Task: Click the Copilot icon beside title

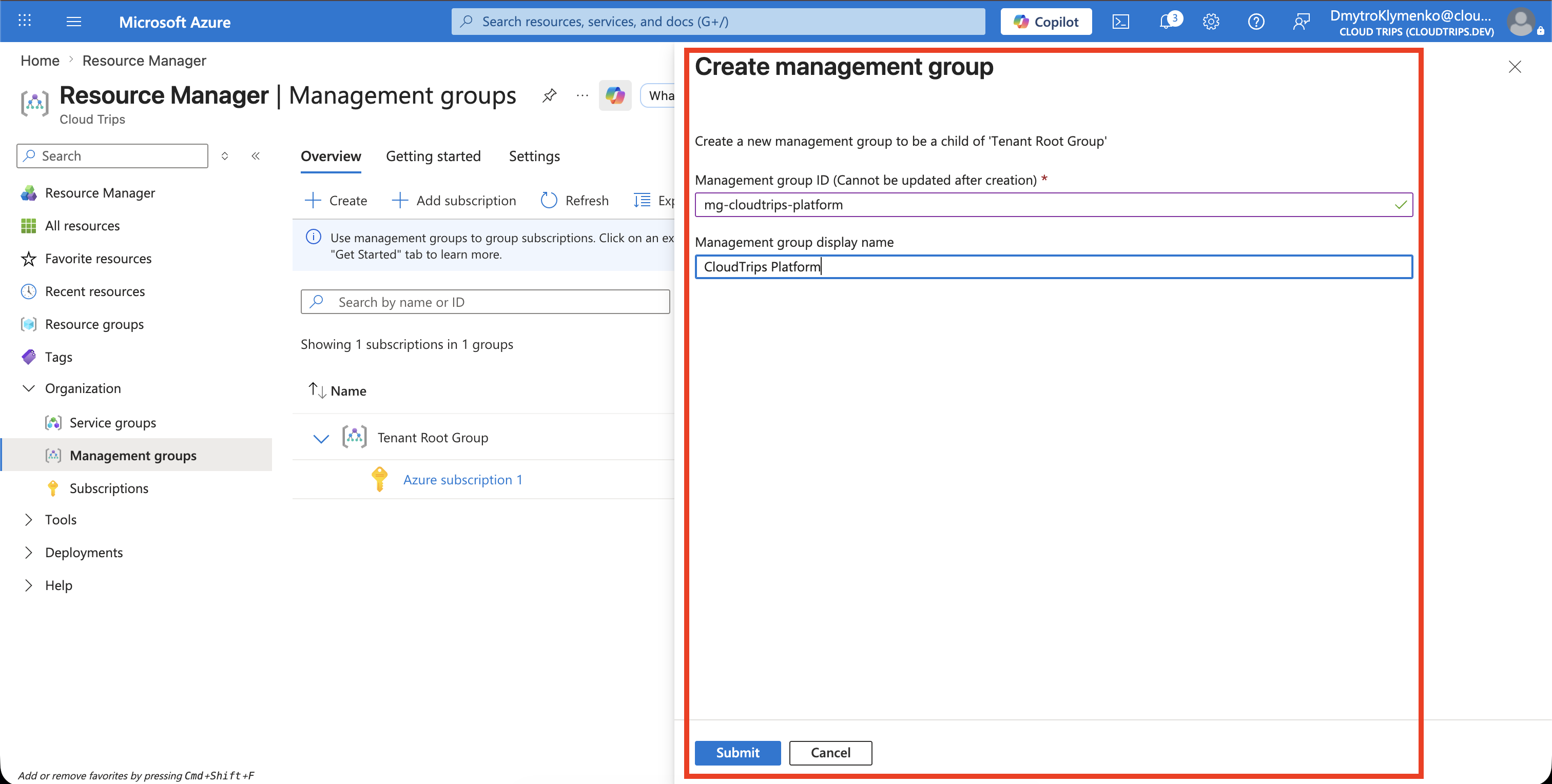Action: pos(615,95)
